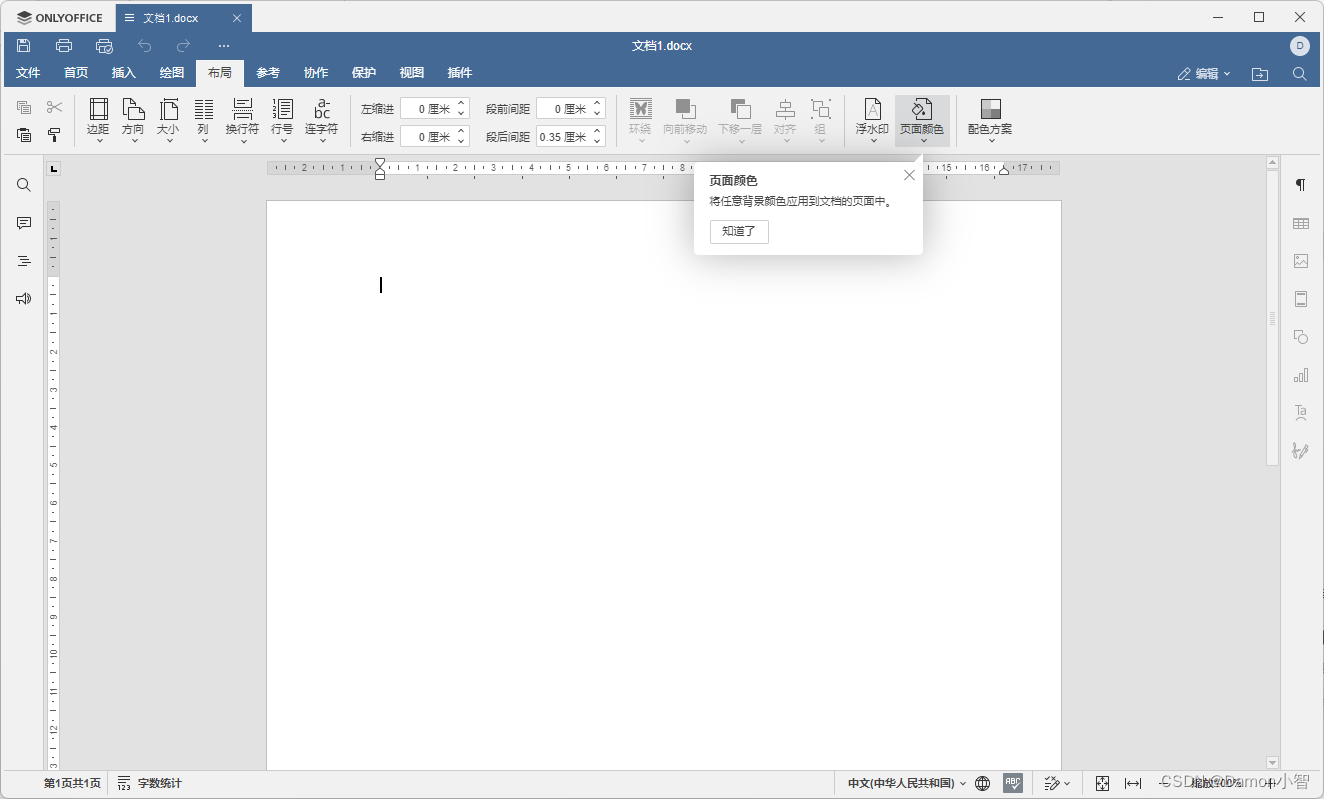1324x799 pixels.
Task: Click the Paste icon
Action: tap(24, 135)
